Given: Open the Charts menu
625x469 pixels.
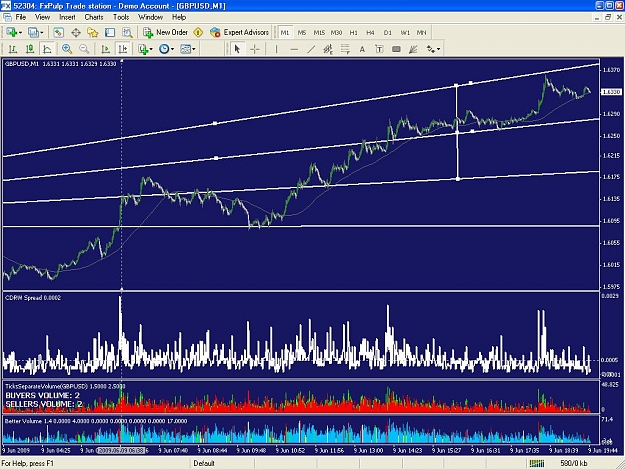Looking at the screenshot, I should [94, 17].
